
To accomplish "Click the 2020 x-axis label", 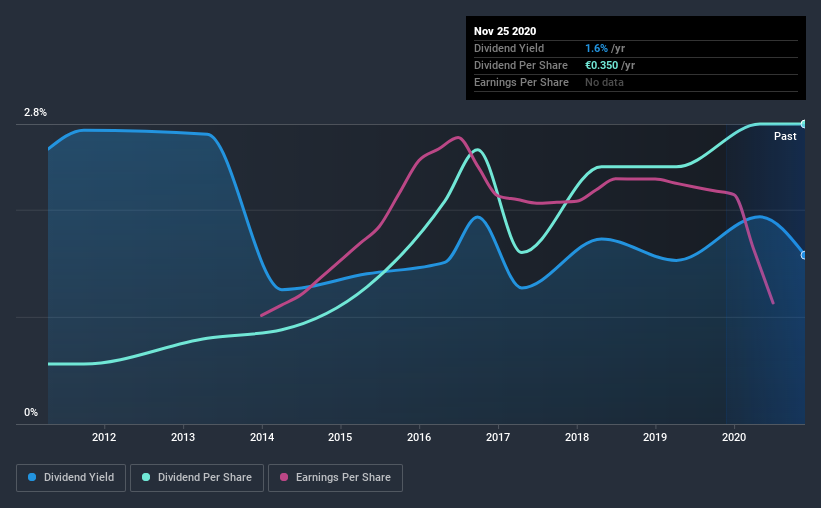I will [x=734, y=437].
